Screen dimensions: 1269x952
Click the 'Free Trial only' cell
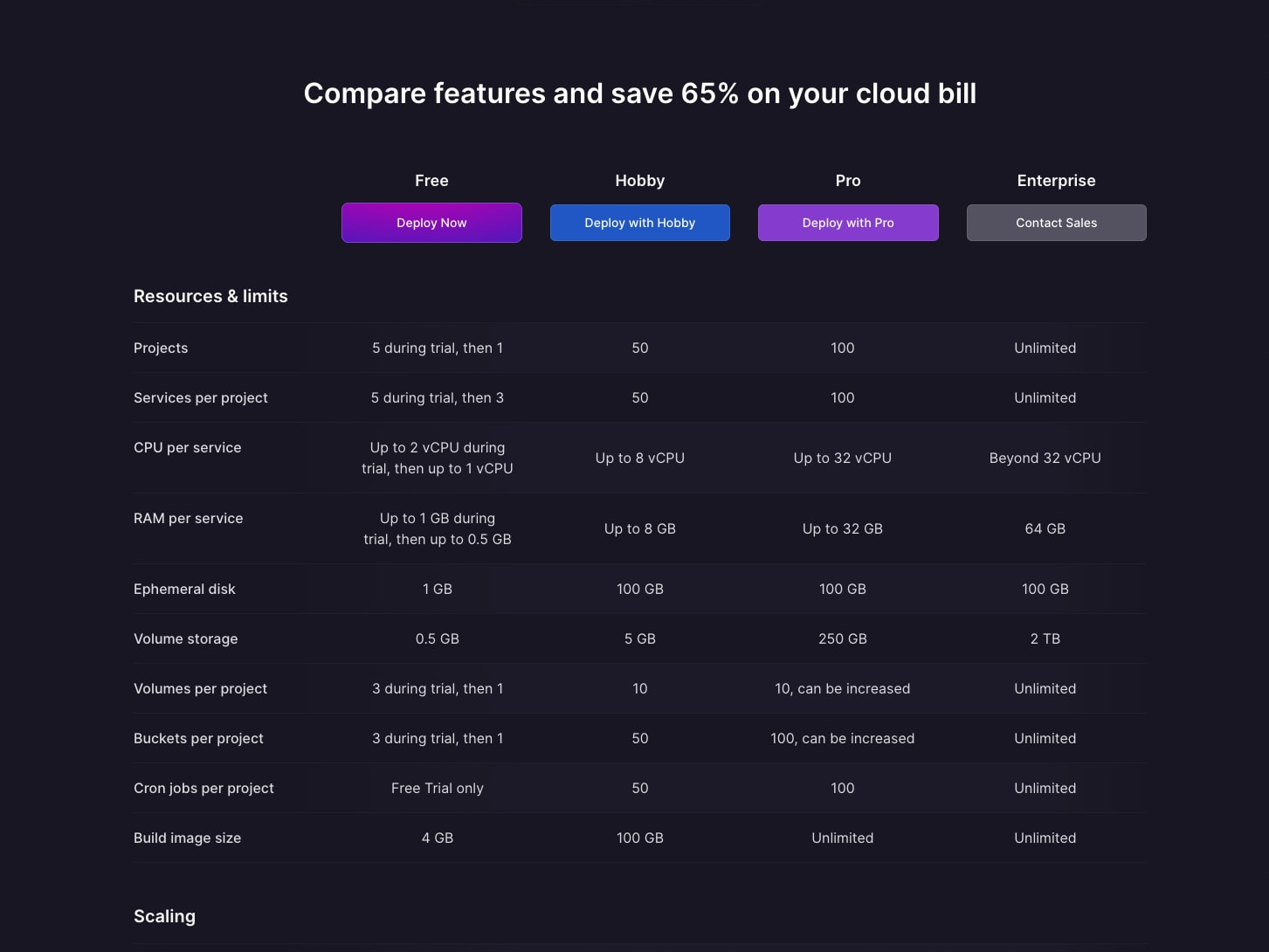coord(438,788)
